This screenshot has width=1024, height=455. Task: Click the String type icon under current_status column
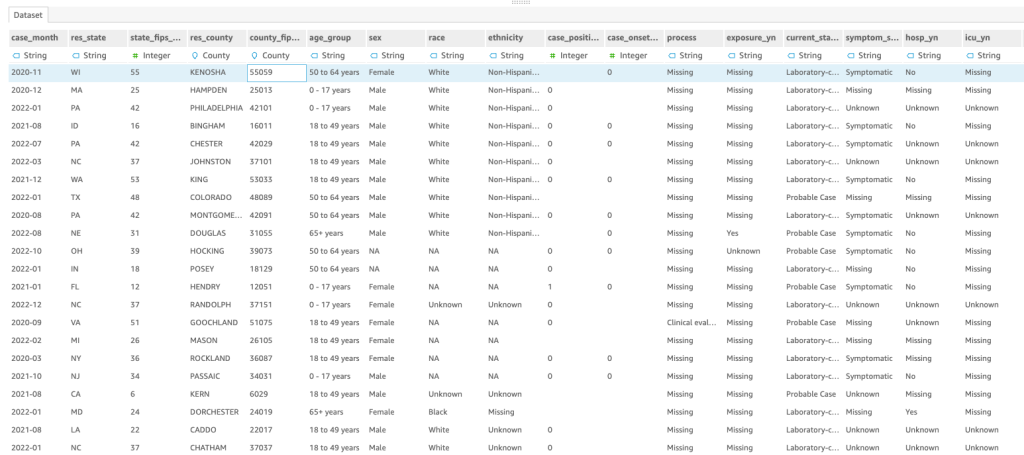pos(792,55)
